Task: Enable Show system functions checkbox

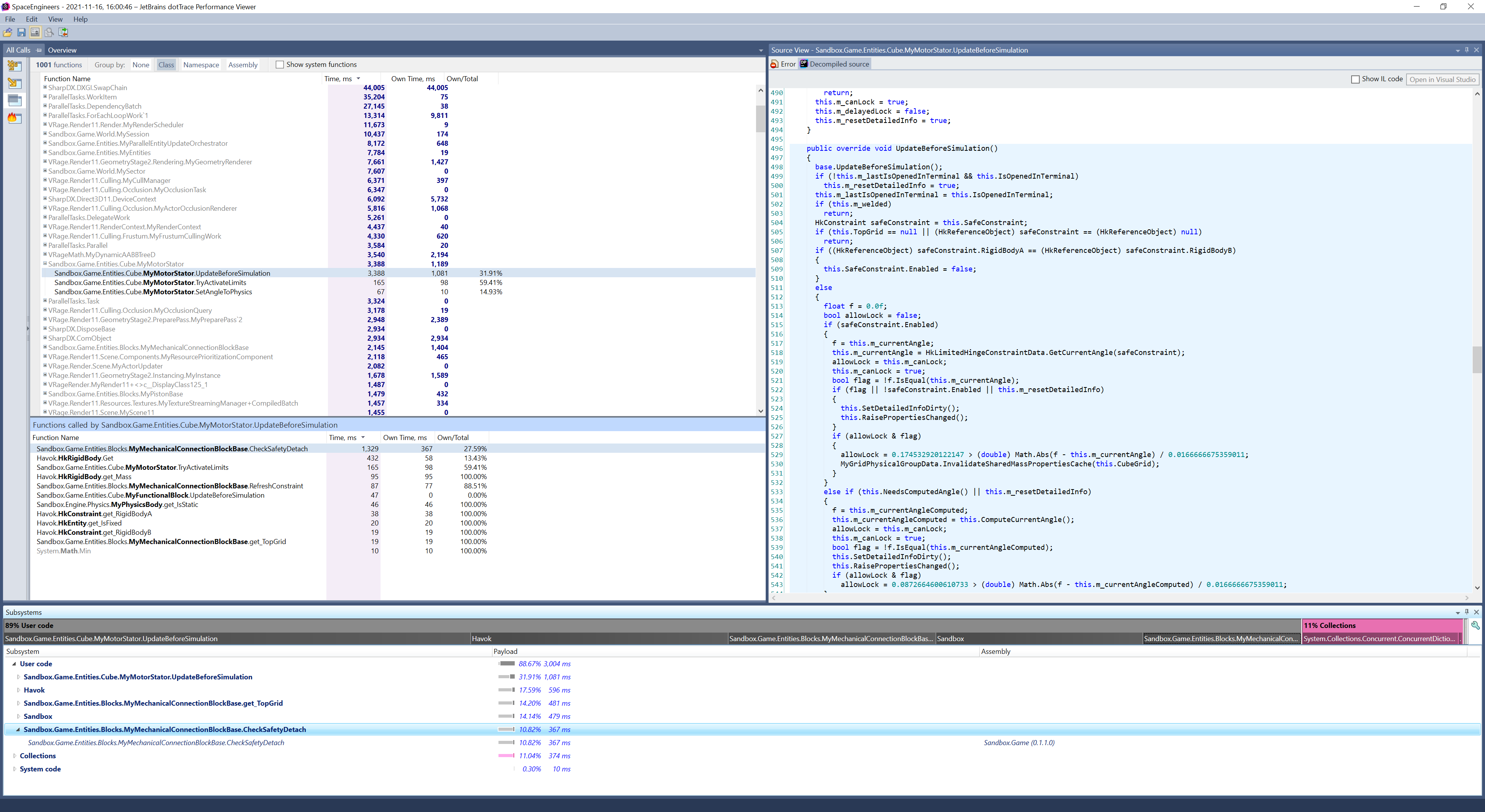Action: click(280, 65)
